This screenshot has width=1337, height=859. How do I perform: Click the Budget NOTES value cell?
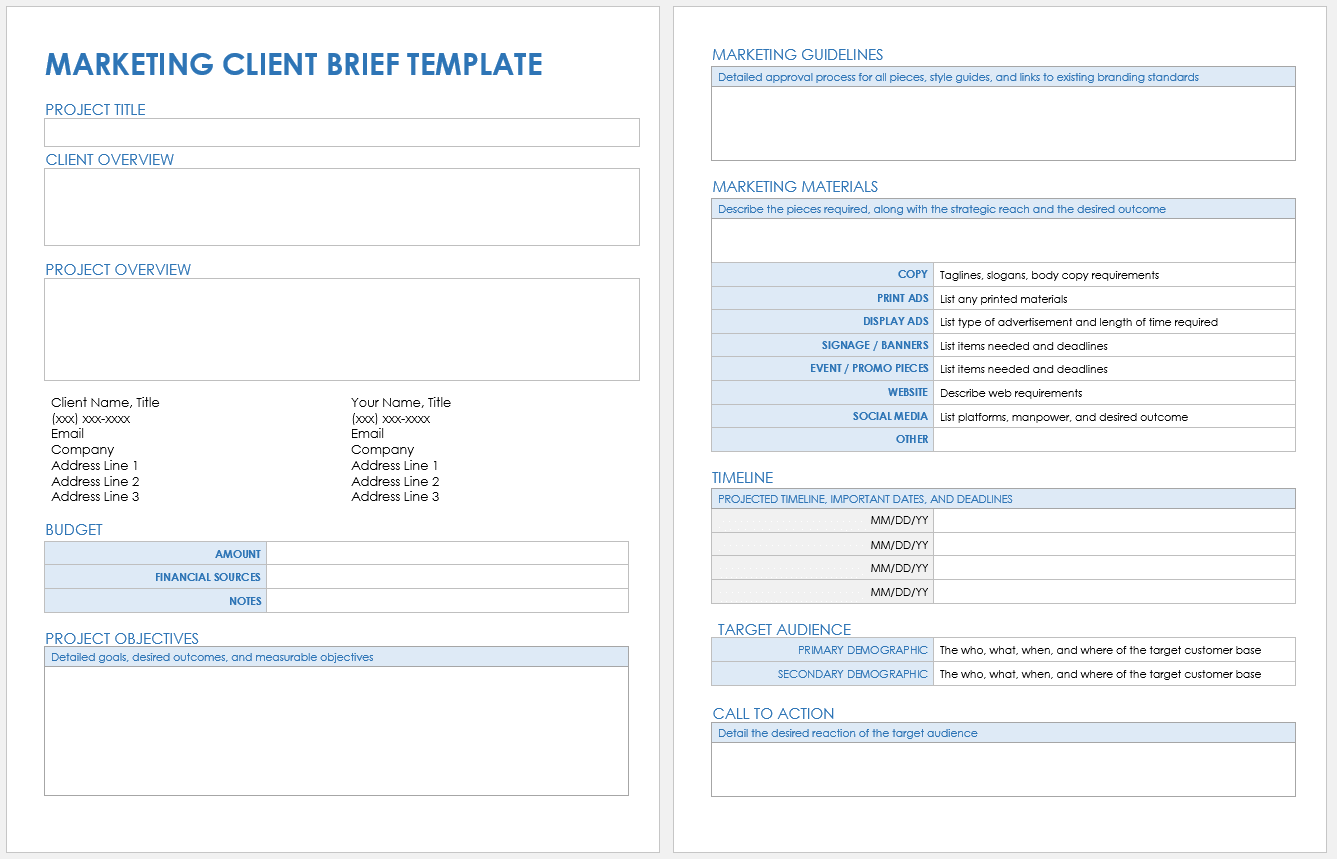pyautogui.click(x=447, y=601)
